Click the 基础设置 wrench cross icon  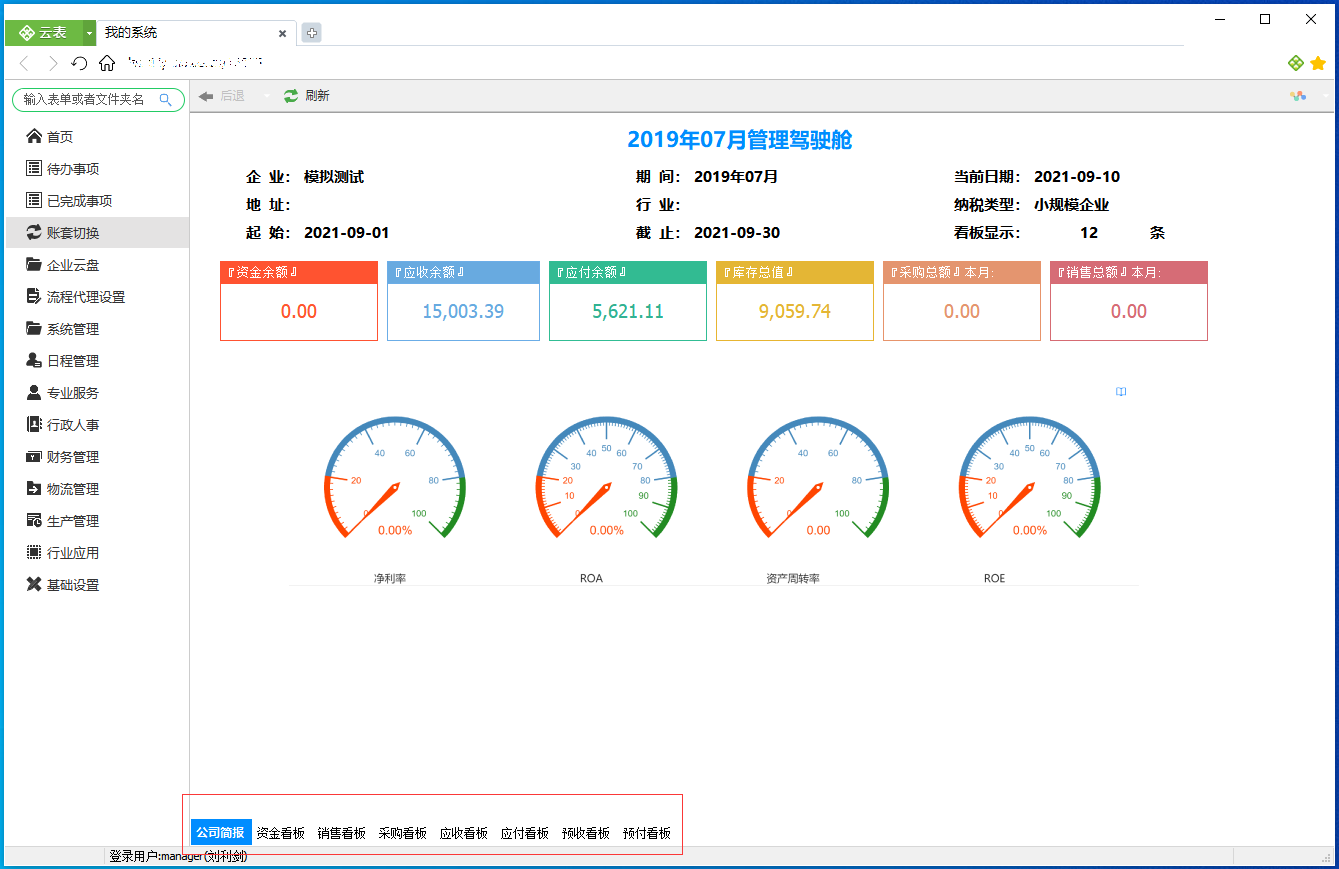(34, 584)
